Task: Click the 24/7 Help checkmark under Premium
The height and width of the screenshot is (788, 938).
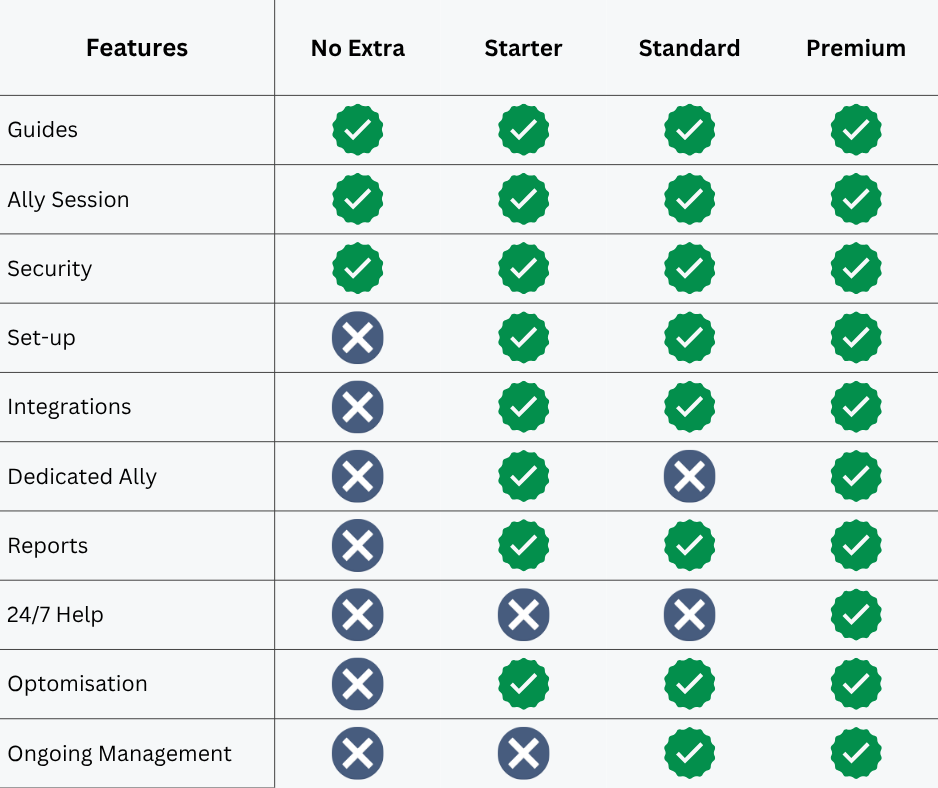Action: click(x=856, y=614)
